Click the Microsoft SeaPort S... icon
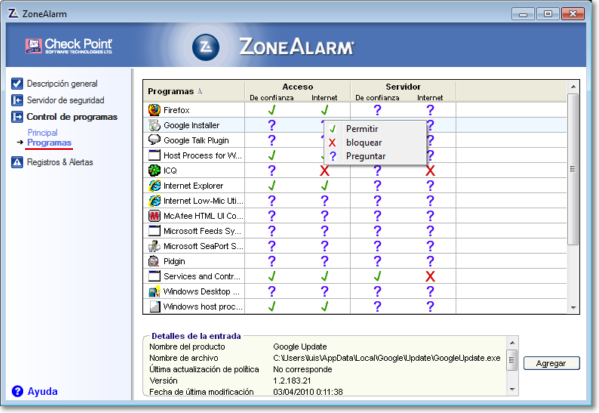Viewport: 599px width, 413px height. 154,246
